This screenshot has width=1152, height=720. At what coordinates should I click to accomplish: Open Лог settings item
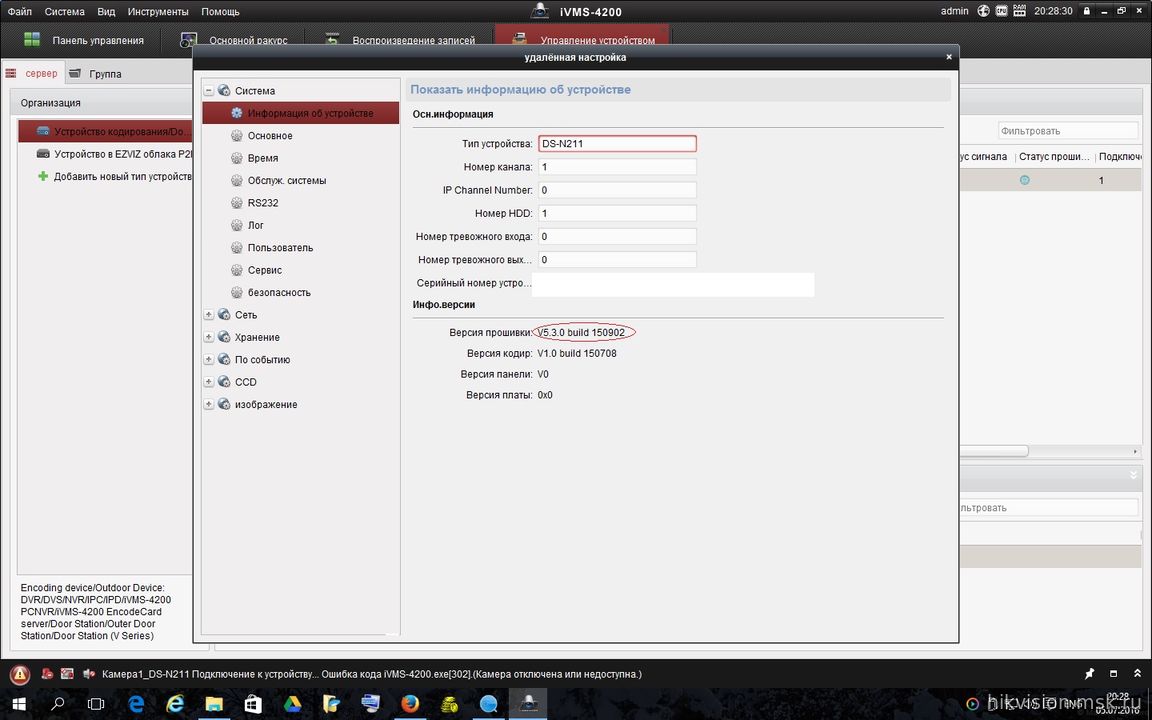pos(255,226)
